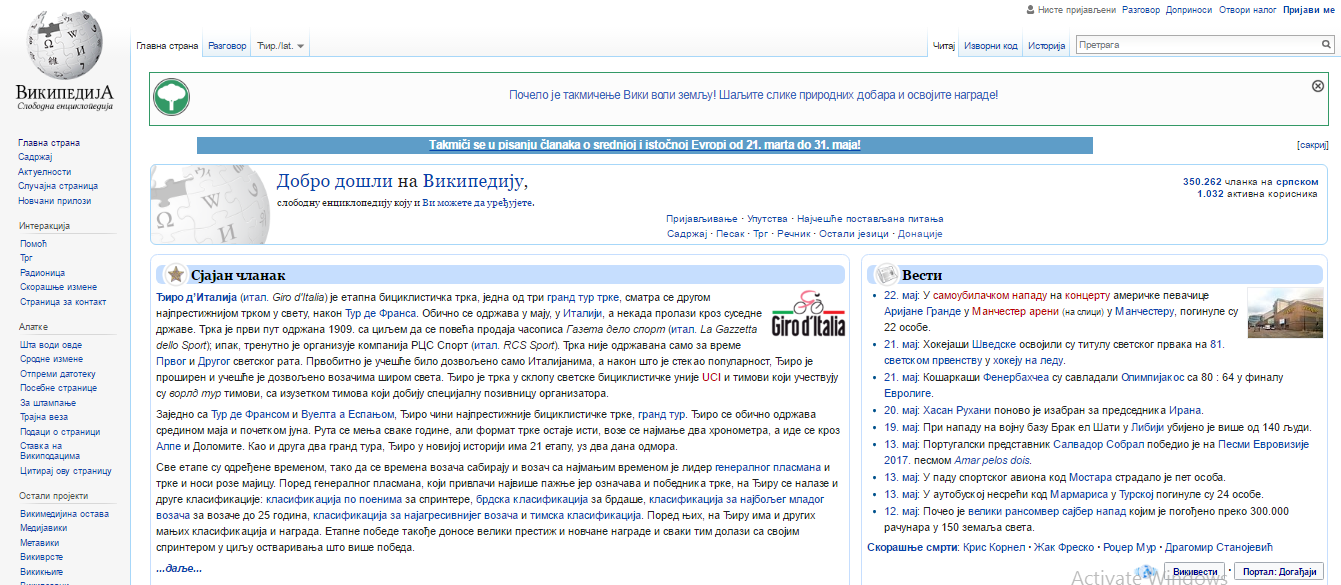Open the Метавики link
This screenshot has height=585, width=1341.
coord(40,543)
